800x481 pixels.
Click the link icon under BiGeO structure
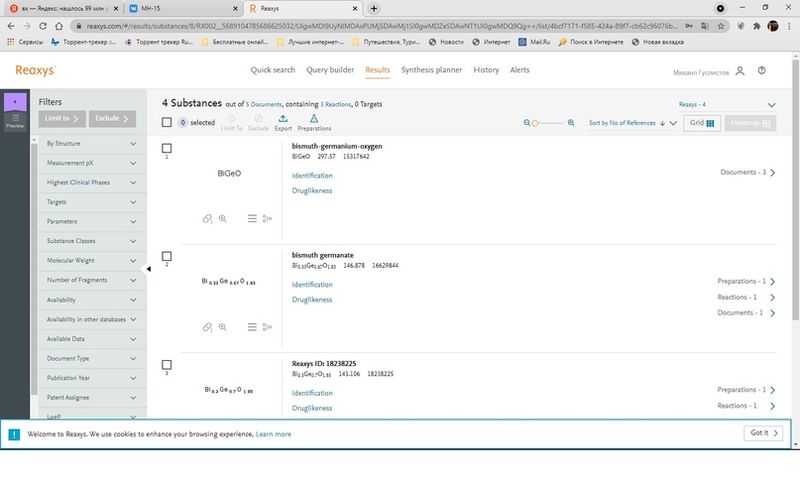click(207, 217)
